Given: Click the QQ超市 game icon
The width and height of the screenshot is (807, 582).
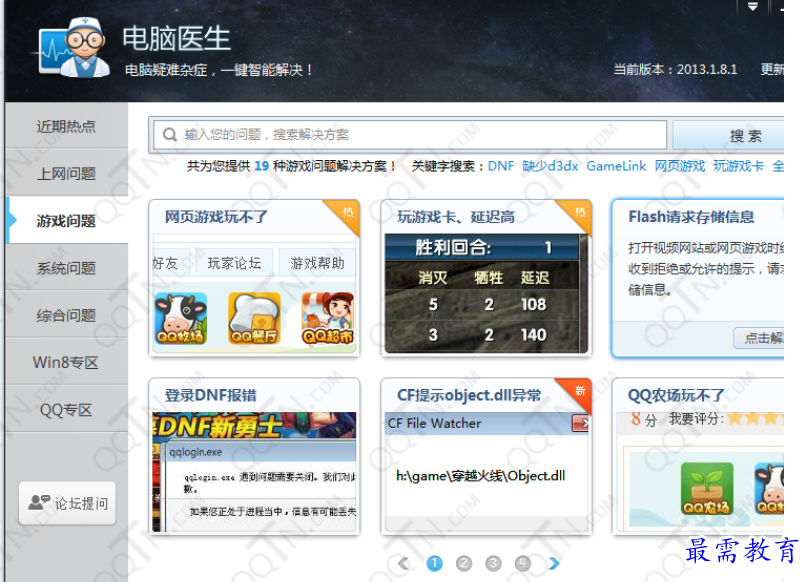Looking at the screenshot, I should [328, 319].
